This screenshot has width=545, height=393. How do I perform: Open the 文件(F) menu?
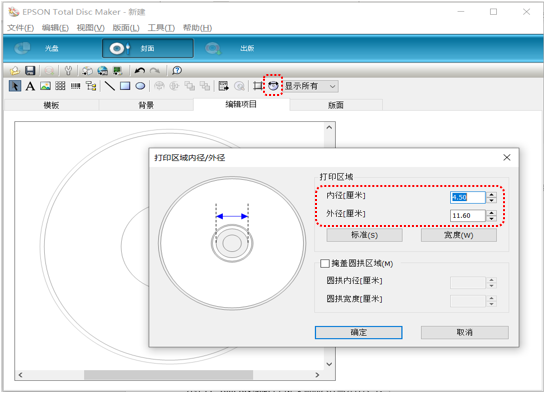click(x=21, y=28)
